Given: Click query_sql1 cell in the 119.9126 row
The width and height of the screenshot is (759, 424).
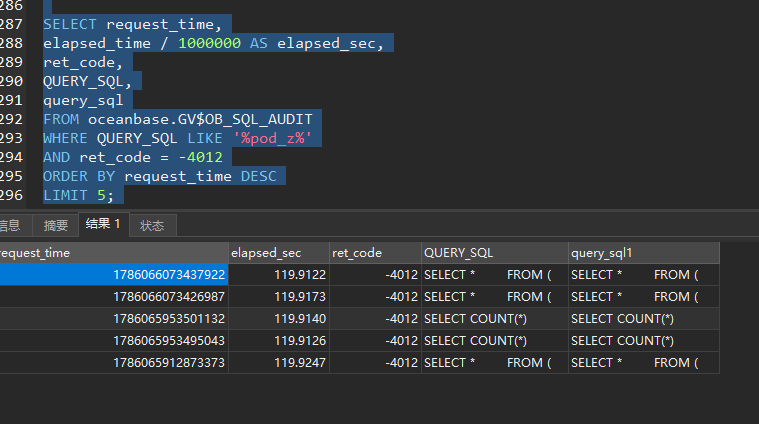Looking at the screenshot, I should pos(644,341).
